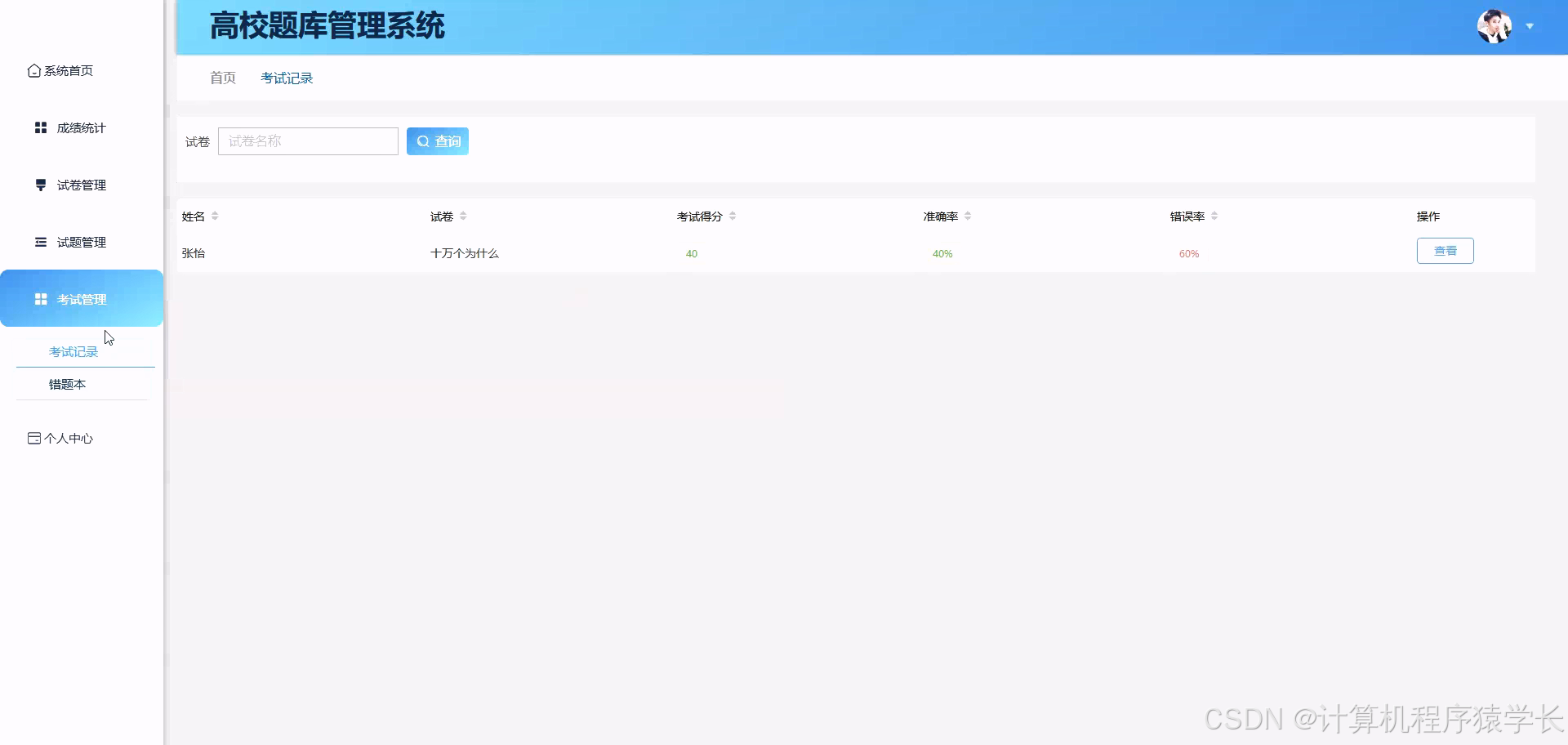This screenshot has height=745, width=1568.
Task: Click the 操作 column header
Action: pyautogui.click(x=1428, y=216)
